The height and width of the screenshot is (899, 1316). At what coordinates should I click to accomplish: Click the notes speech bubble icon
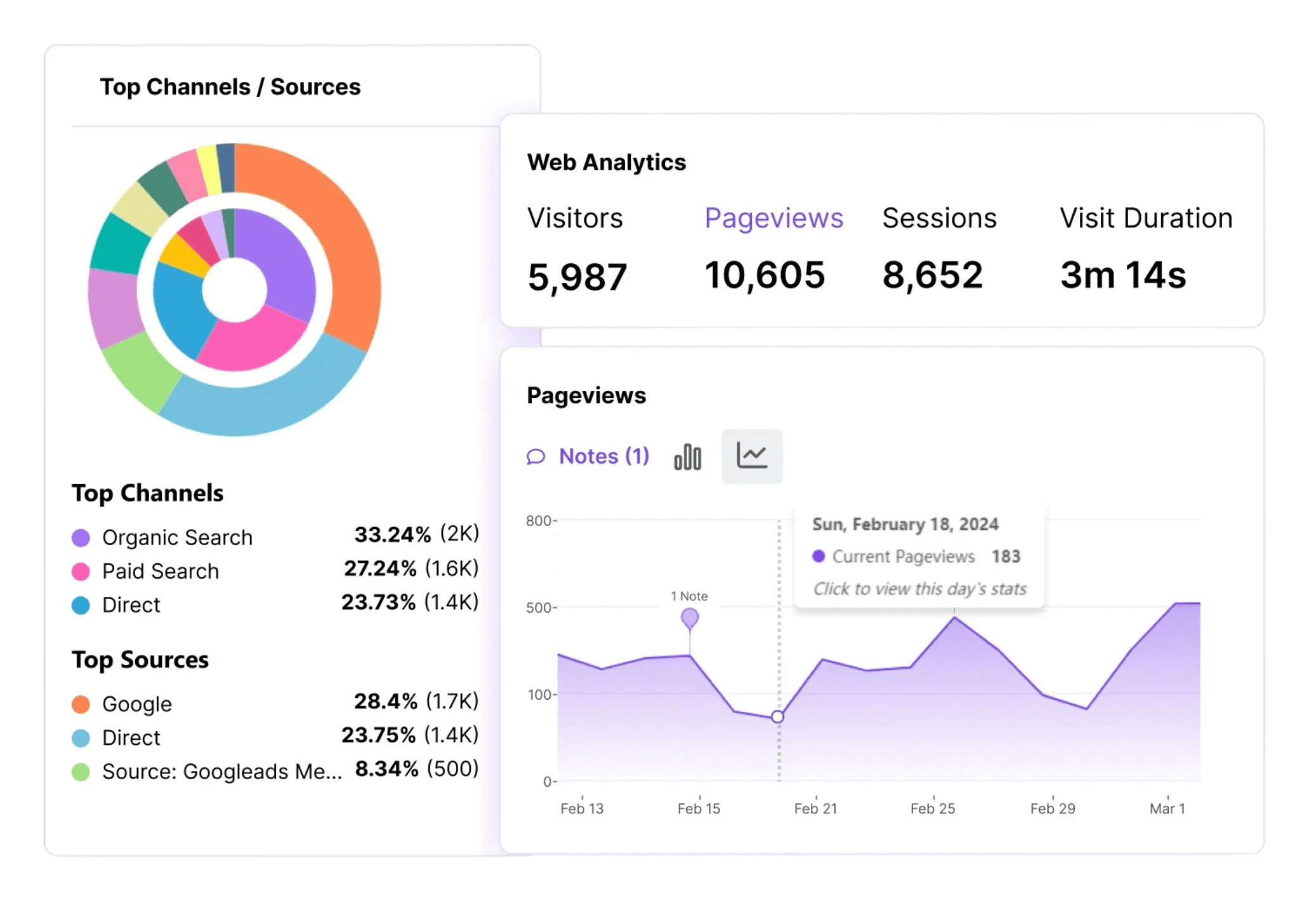click(536, 457)
